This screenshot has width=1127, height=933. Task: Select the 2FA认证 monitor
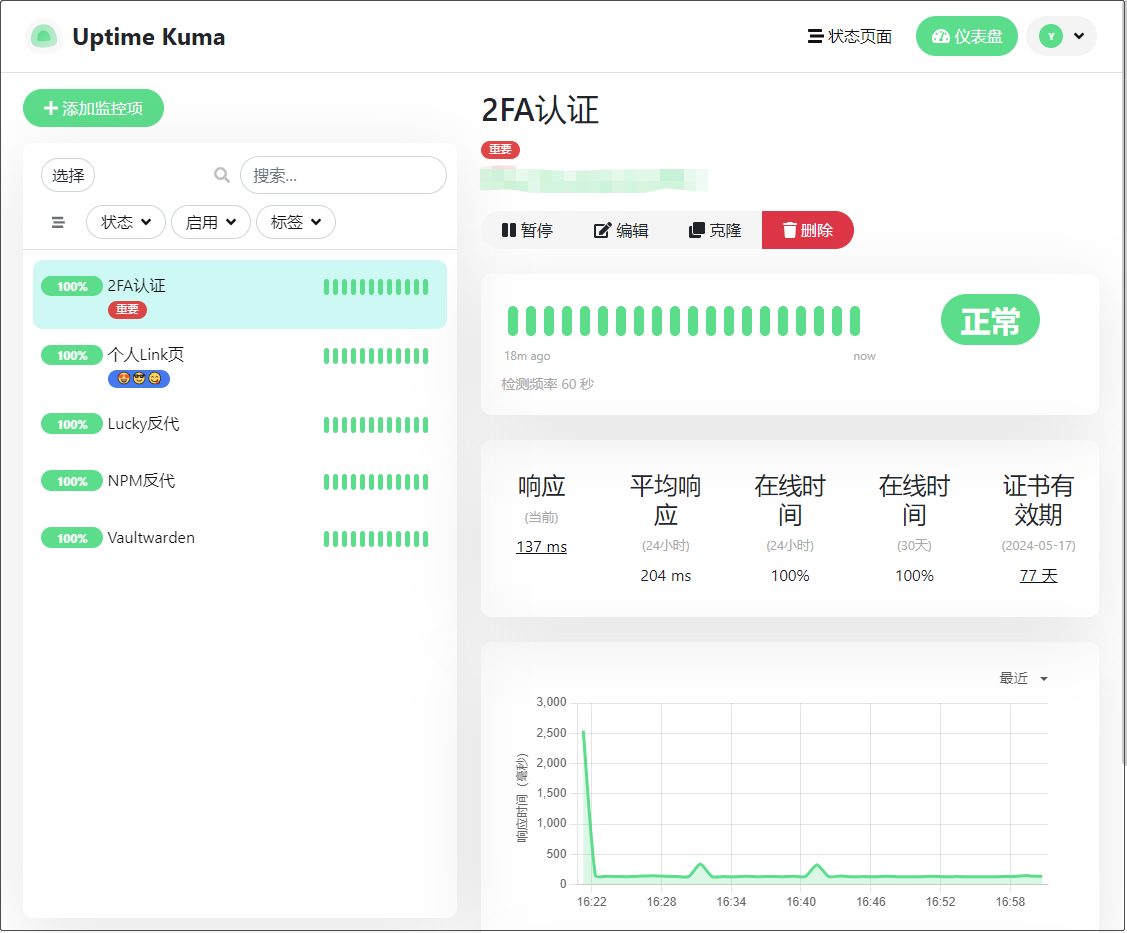[x=240, y=295]
